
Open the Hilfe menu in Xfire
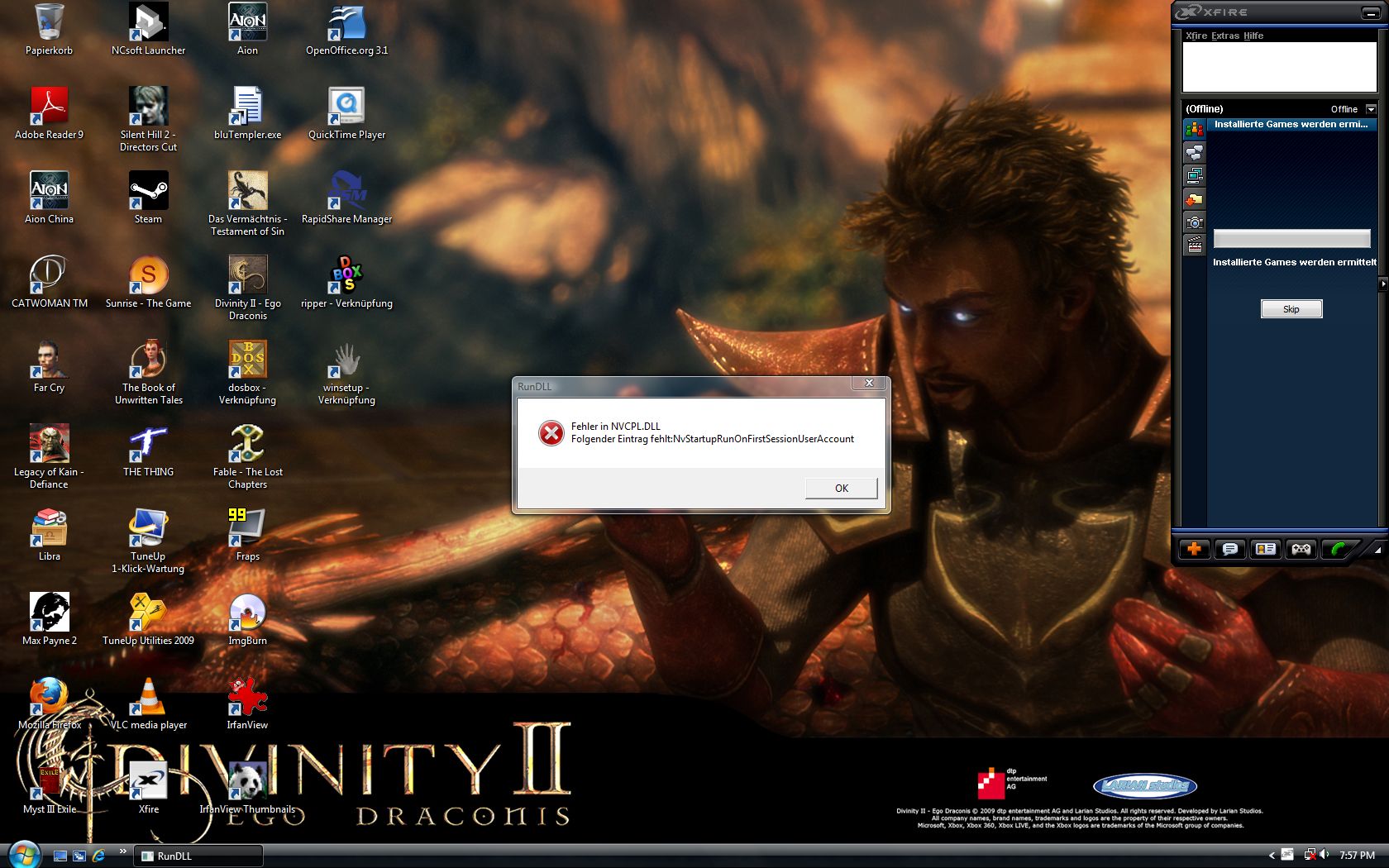coord(1253,36)
